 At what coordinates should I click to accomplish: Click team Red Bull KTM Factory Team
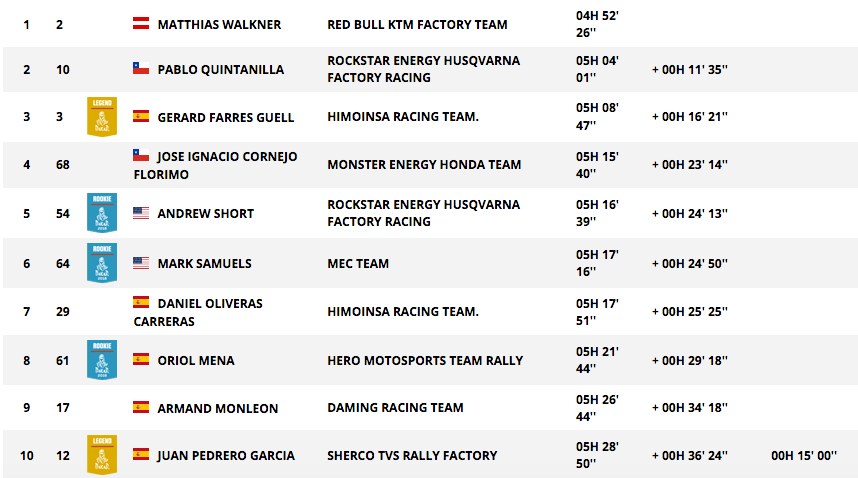pos(418,25)
